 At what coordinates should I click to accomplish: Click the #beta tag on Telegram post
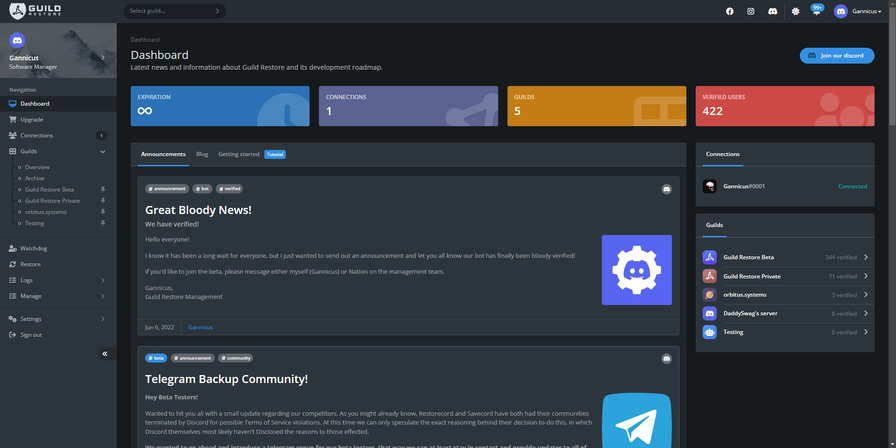point(156,358)
